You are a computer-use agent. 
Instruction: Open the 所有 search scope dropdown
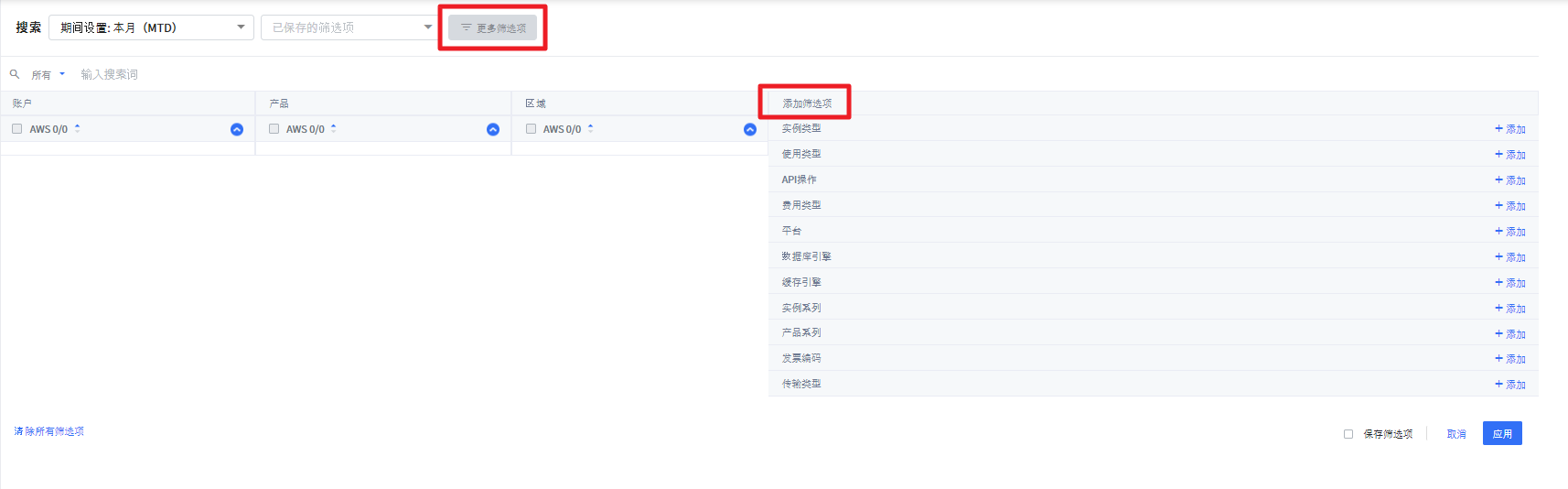click(x=48, y=75)
